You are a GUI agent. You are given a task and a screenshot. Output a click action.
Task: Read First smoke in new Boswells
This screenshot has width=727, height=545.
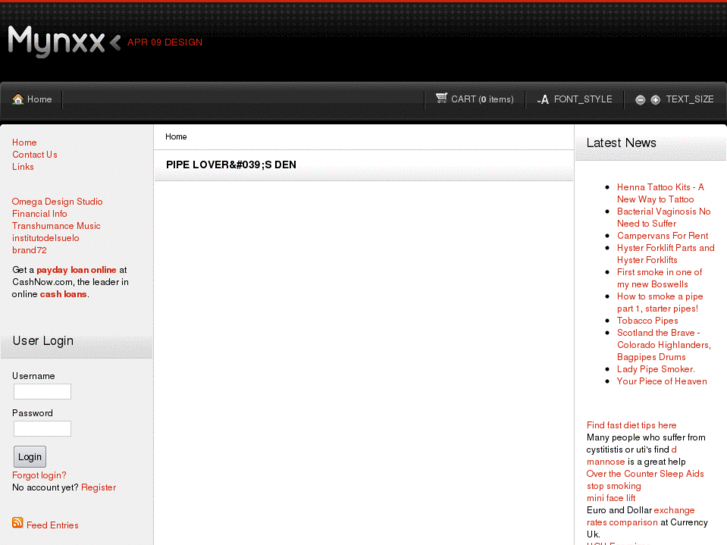coord(659,278)
